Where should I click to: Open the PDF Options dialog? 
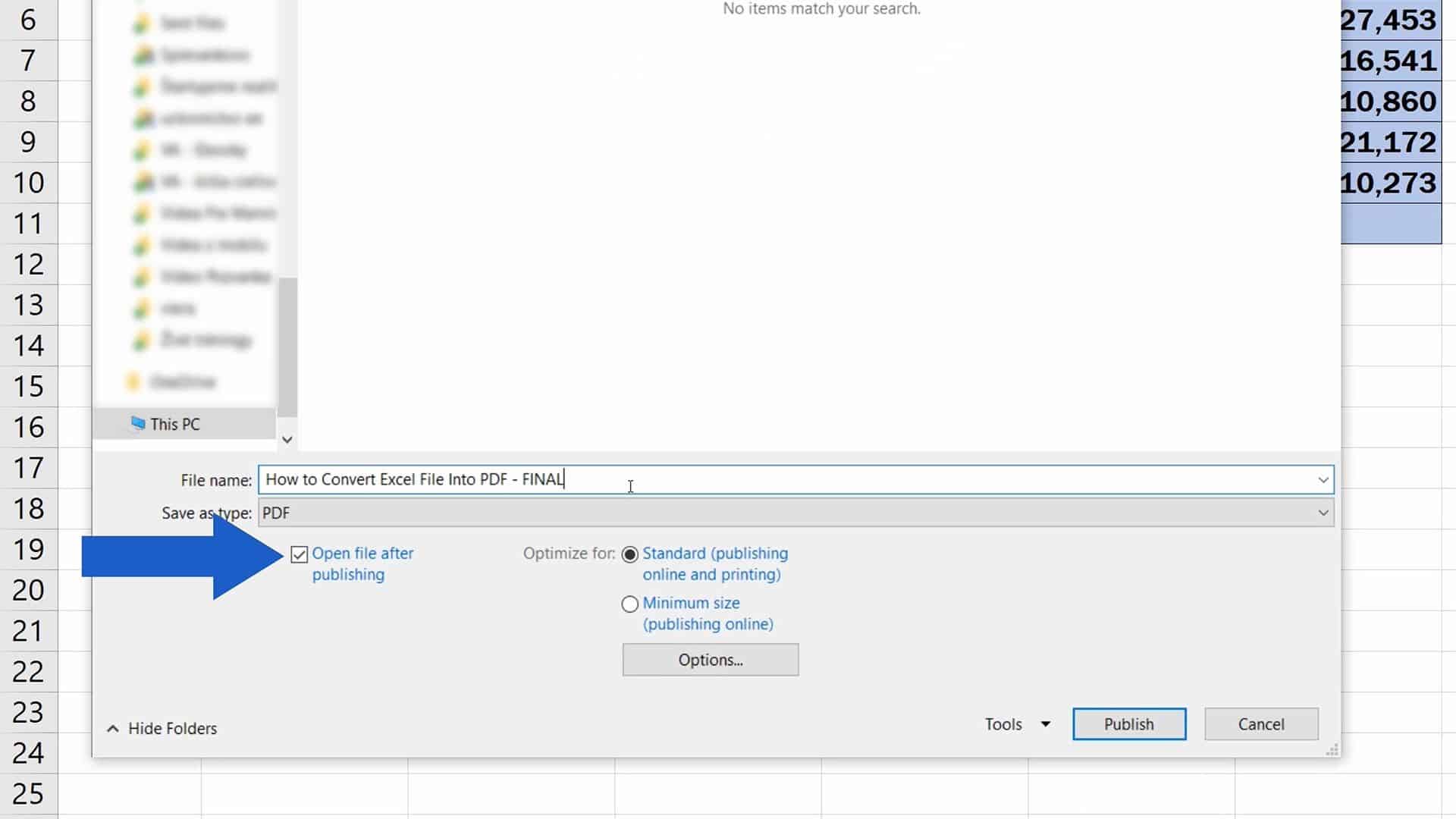(710, 660)
